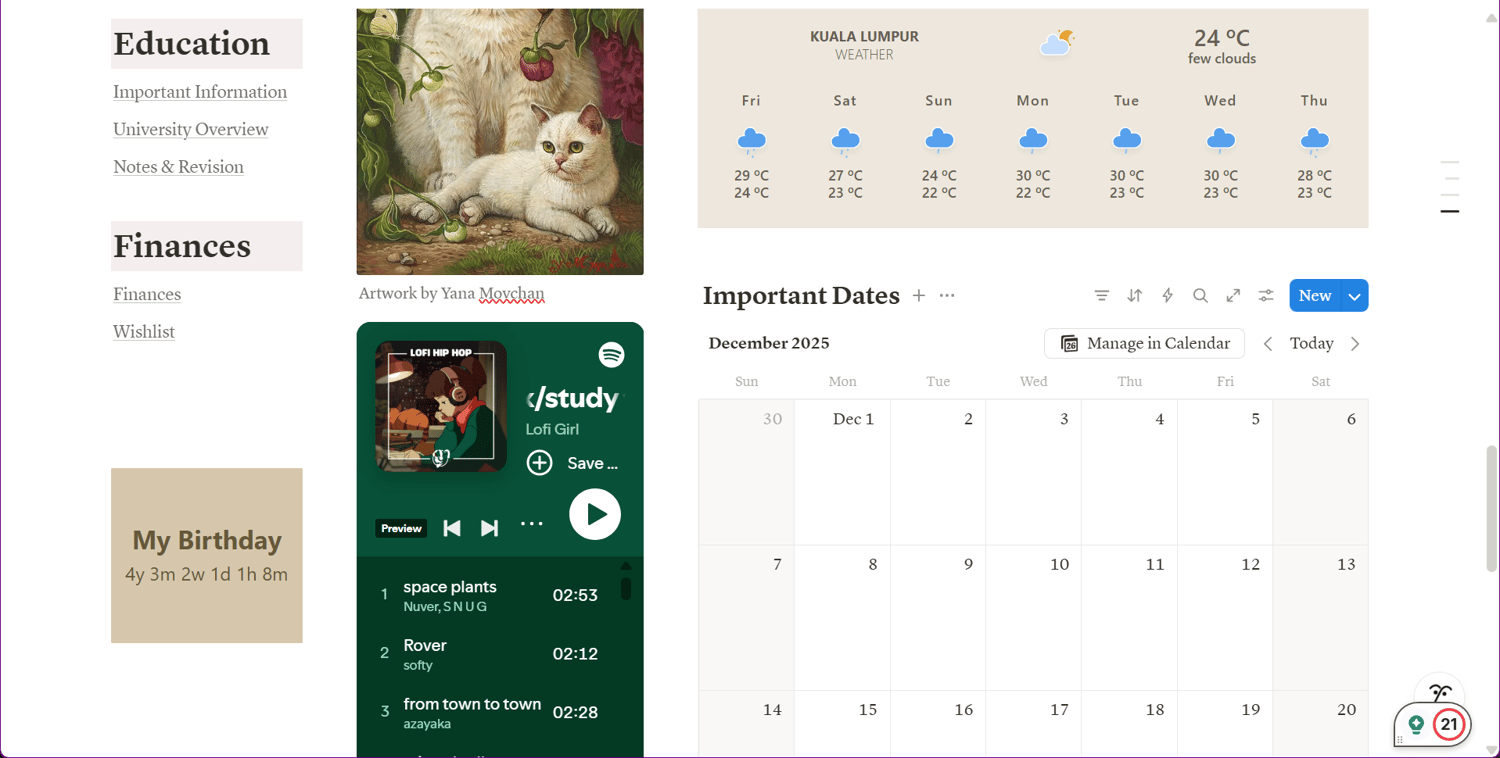Open the University Overview page
The height and width of the screenshot is (758, 1500).
(x=191, y=129)
